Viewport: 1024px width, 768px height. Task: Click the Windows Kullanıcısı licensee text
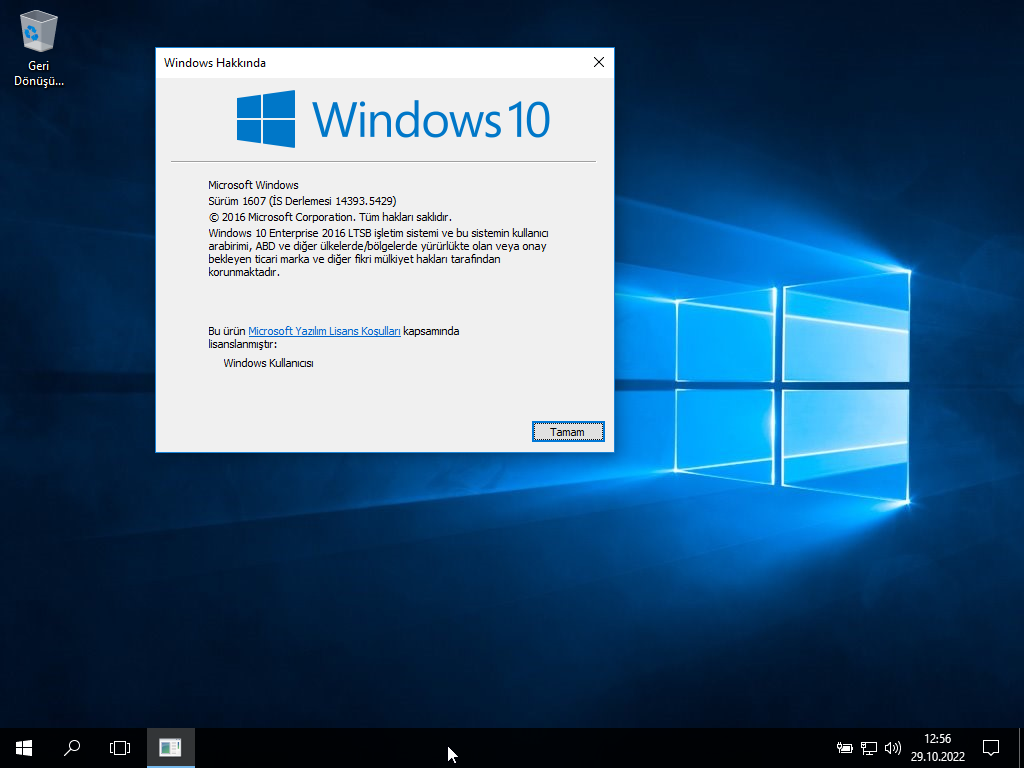[x=268, y=363]
